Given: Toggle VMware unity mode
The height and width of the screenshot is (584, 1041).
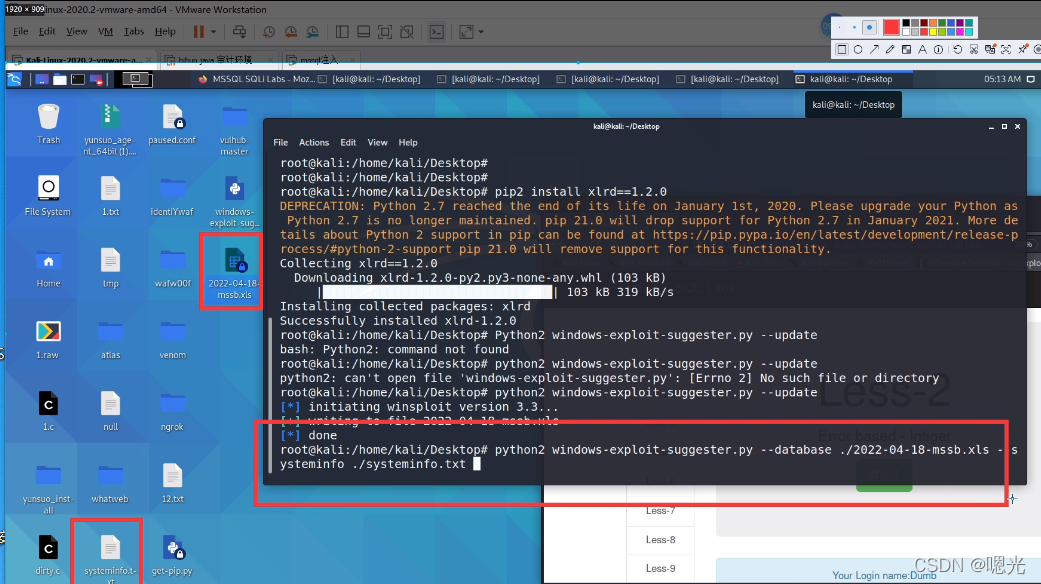Looking at the screenshot, I should pyautogui.click(x=407, y=31).
